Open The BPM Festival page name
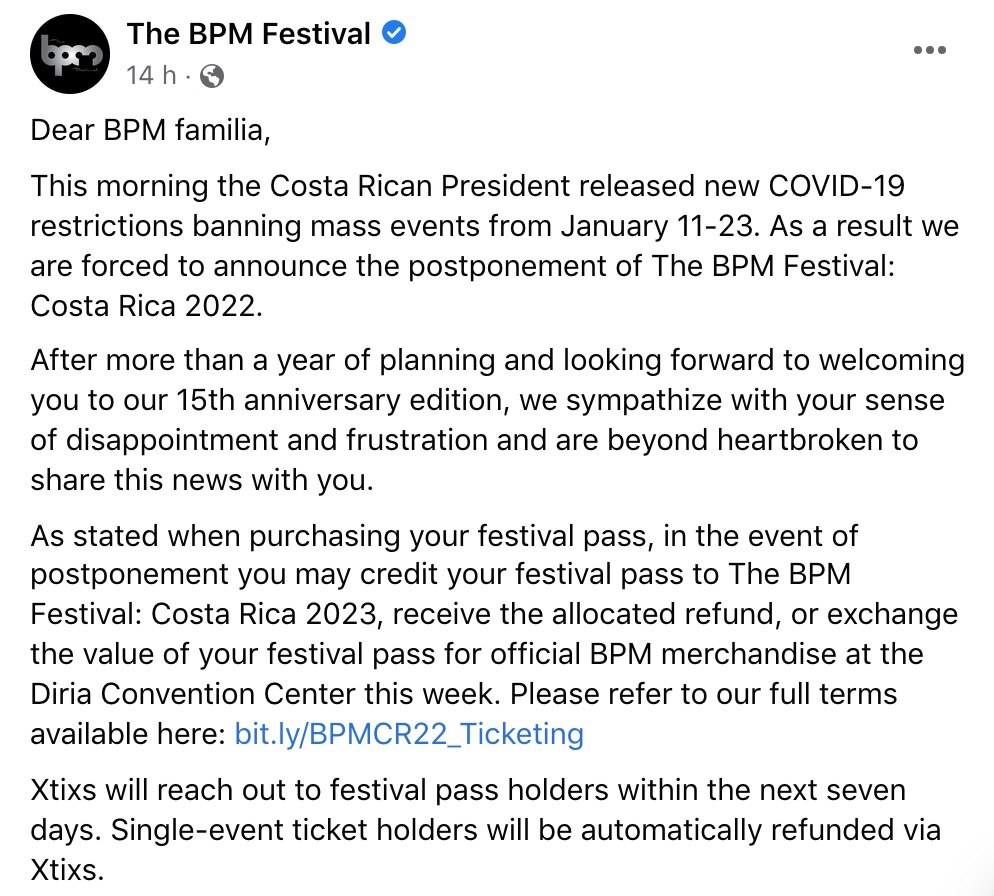 [248, 34]
